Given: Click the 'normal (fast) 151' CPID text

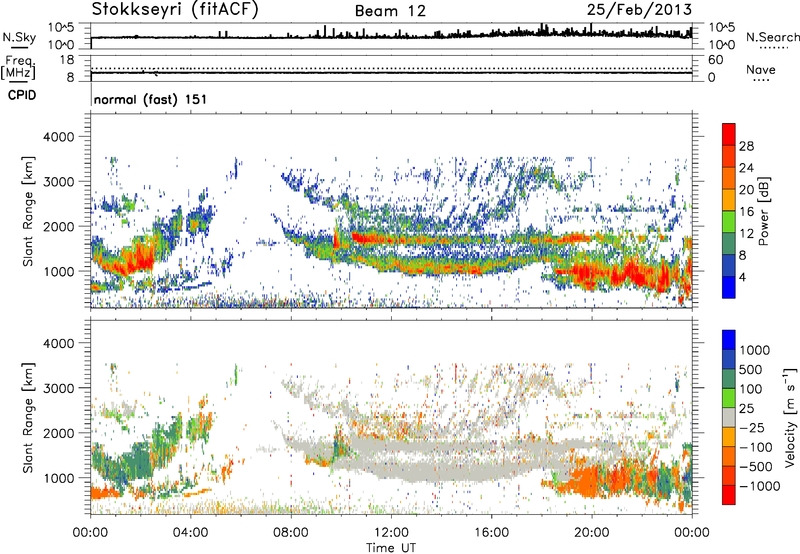Looking at the screenshot, I should point(150,99).
